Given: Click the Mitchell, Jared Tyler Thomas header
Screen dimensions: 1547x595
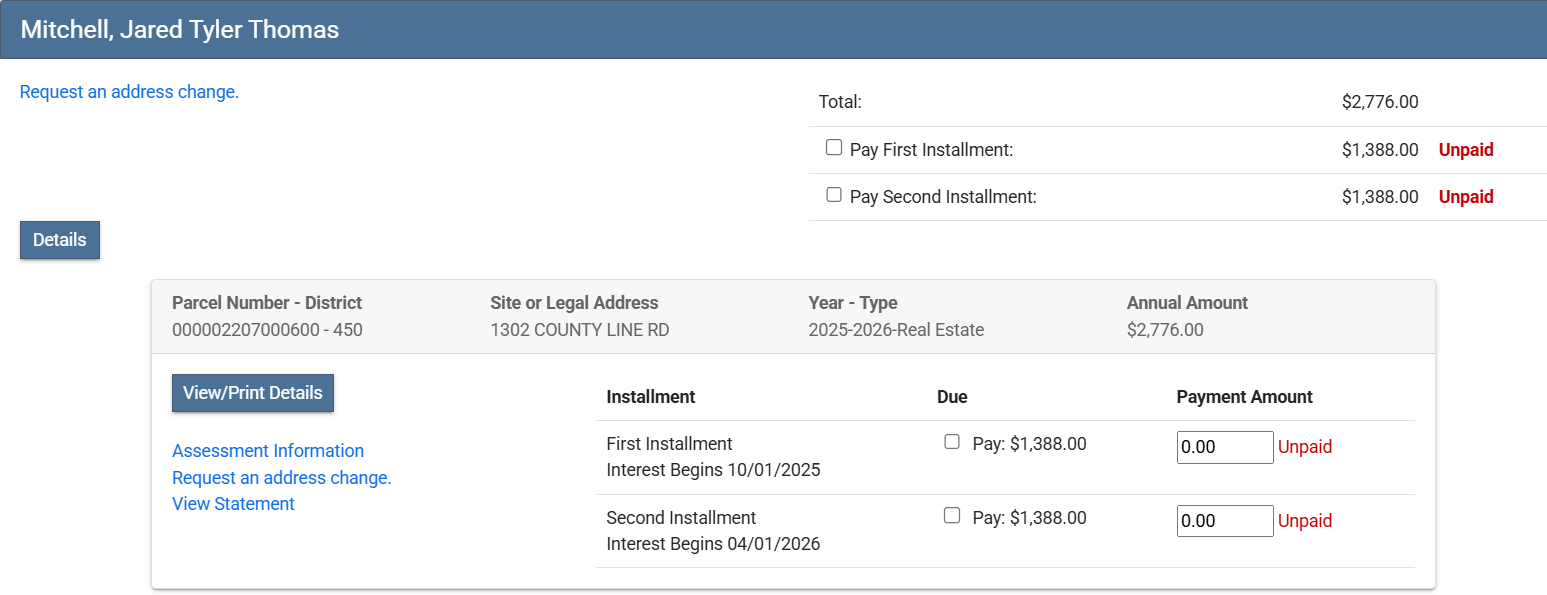Looking at the screenshot, I should point(180,30).
